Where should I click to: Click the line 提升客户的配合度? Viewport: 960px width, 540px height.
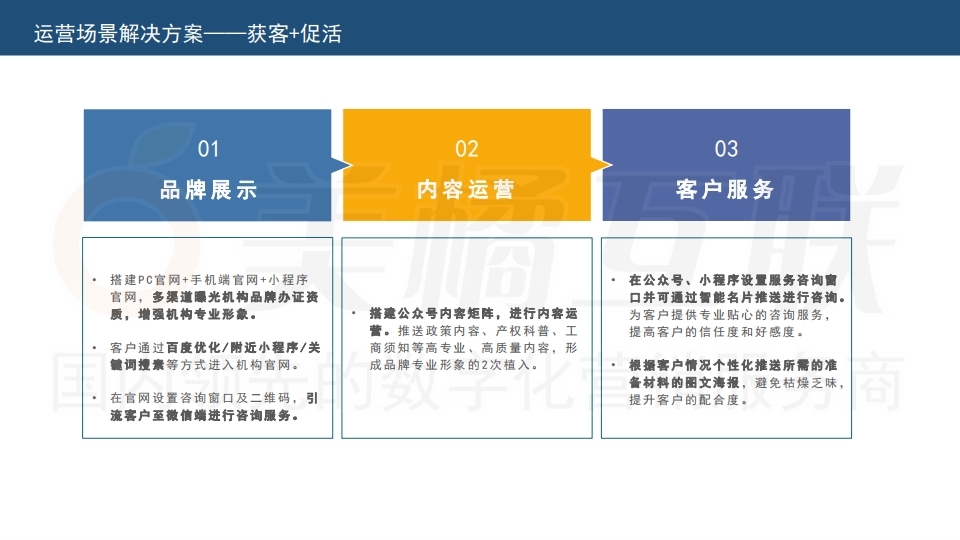689,400
